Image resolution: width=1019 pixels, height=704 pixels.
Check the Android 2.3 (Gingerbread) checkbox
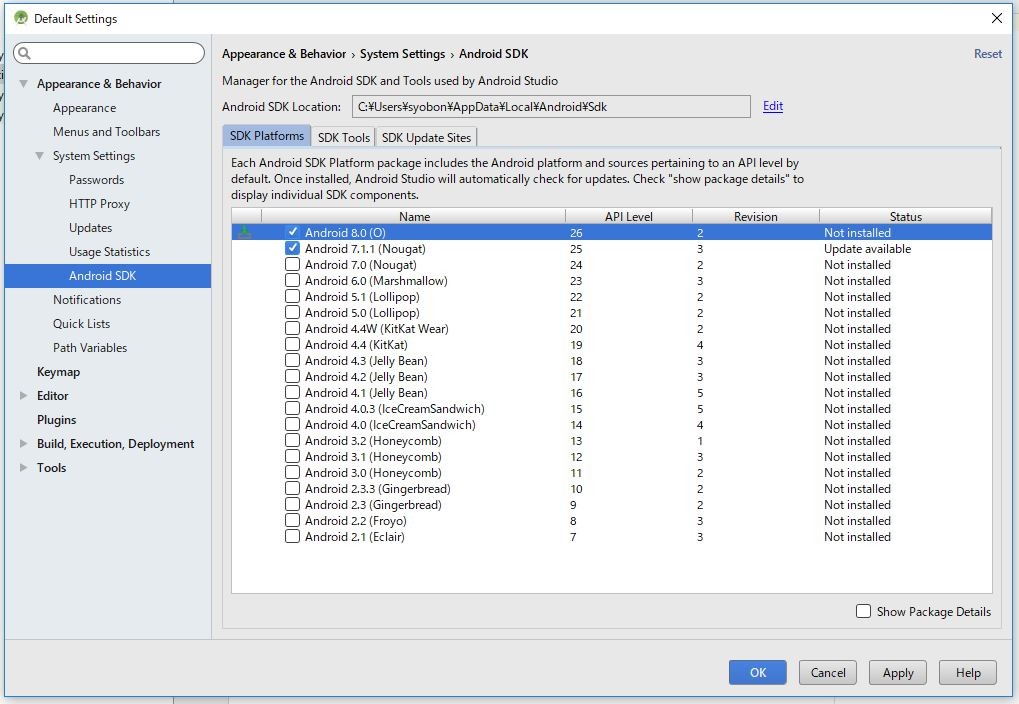(292, 504)
